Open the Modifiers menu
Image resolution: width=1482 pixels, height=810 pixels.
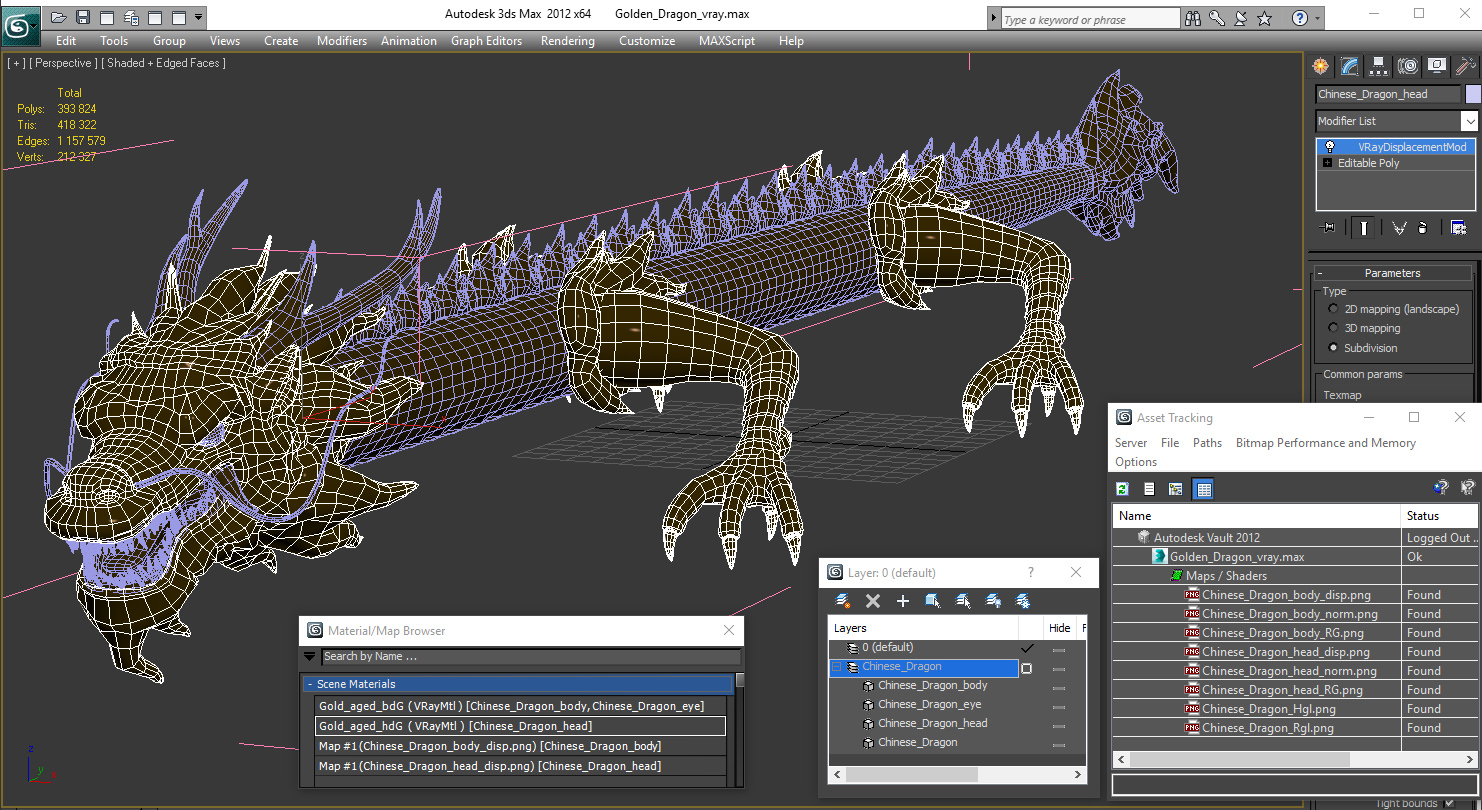342,41
